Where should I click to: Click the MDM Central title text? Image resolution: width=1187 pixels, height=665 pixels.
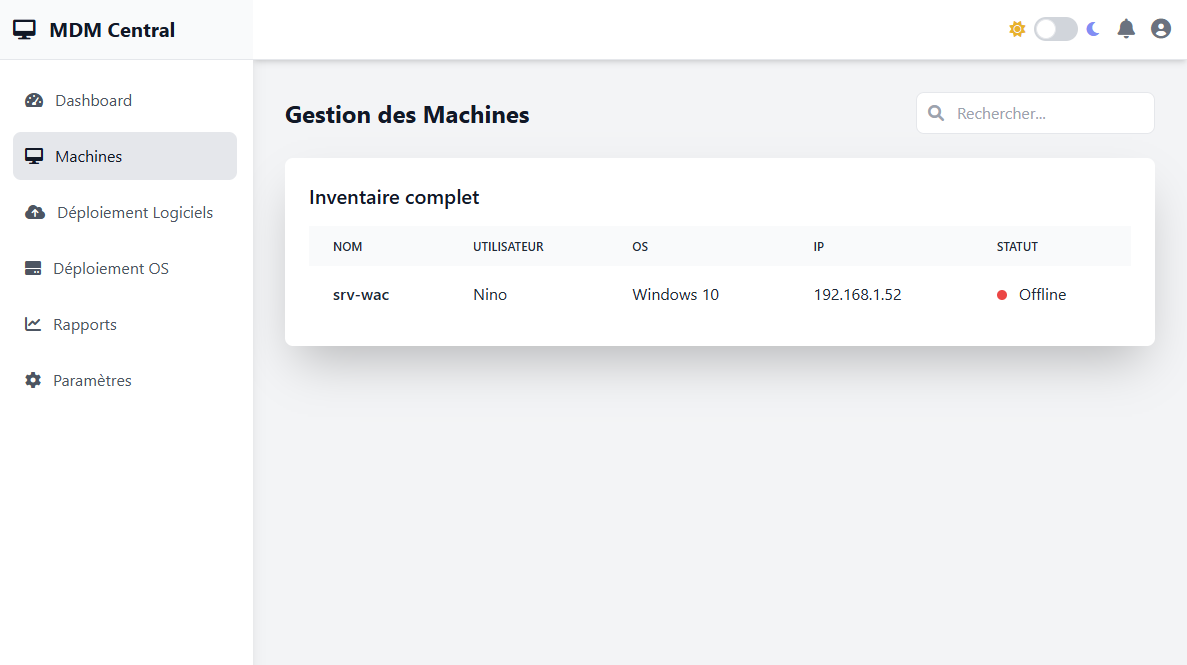112,30
